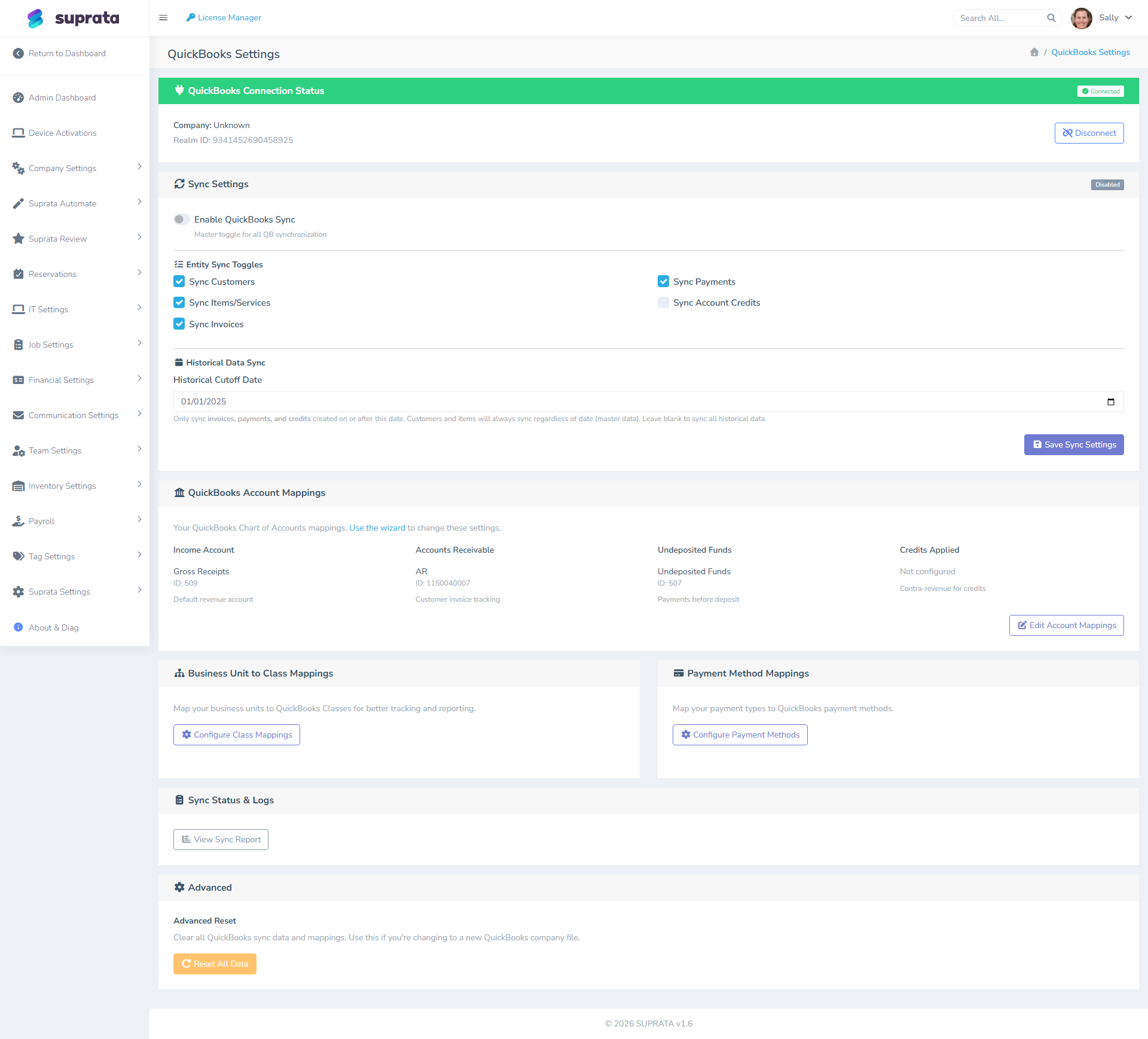Viewport: 1148px width, 1039px height.
Task: Click the Disabled sync status badge
Action: click(x=1107, y=184)
